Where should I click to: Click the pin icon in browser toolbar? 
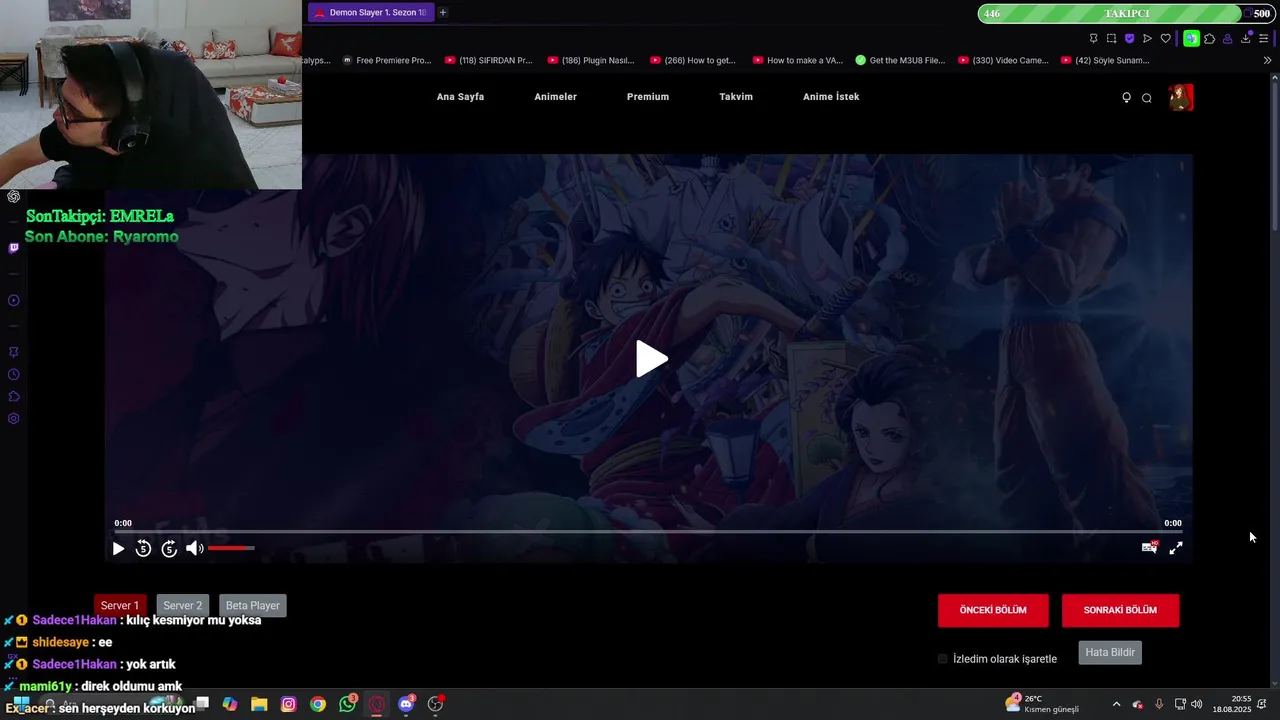pyautogui.click(x=1093, y=38)
